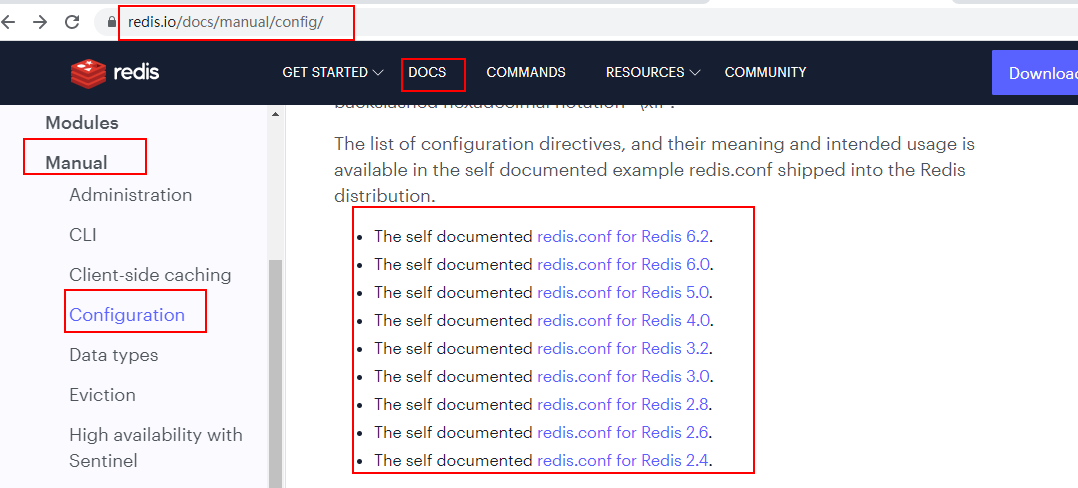This screenshot has height=488, width=1078.
Task: Click the padlock site info icon
Action: coord(112,23)
